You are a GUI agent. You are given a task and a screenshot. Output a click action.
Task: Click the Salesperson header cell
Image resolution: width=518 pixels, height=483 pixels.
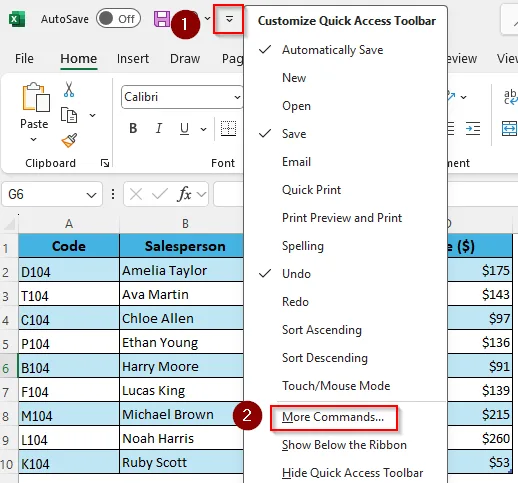182,246
